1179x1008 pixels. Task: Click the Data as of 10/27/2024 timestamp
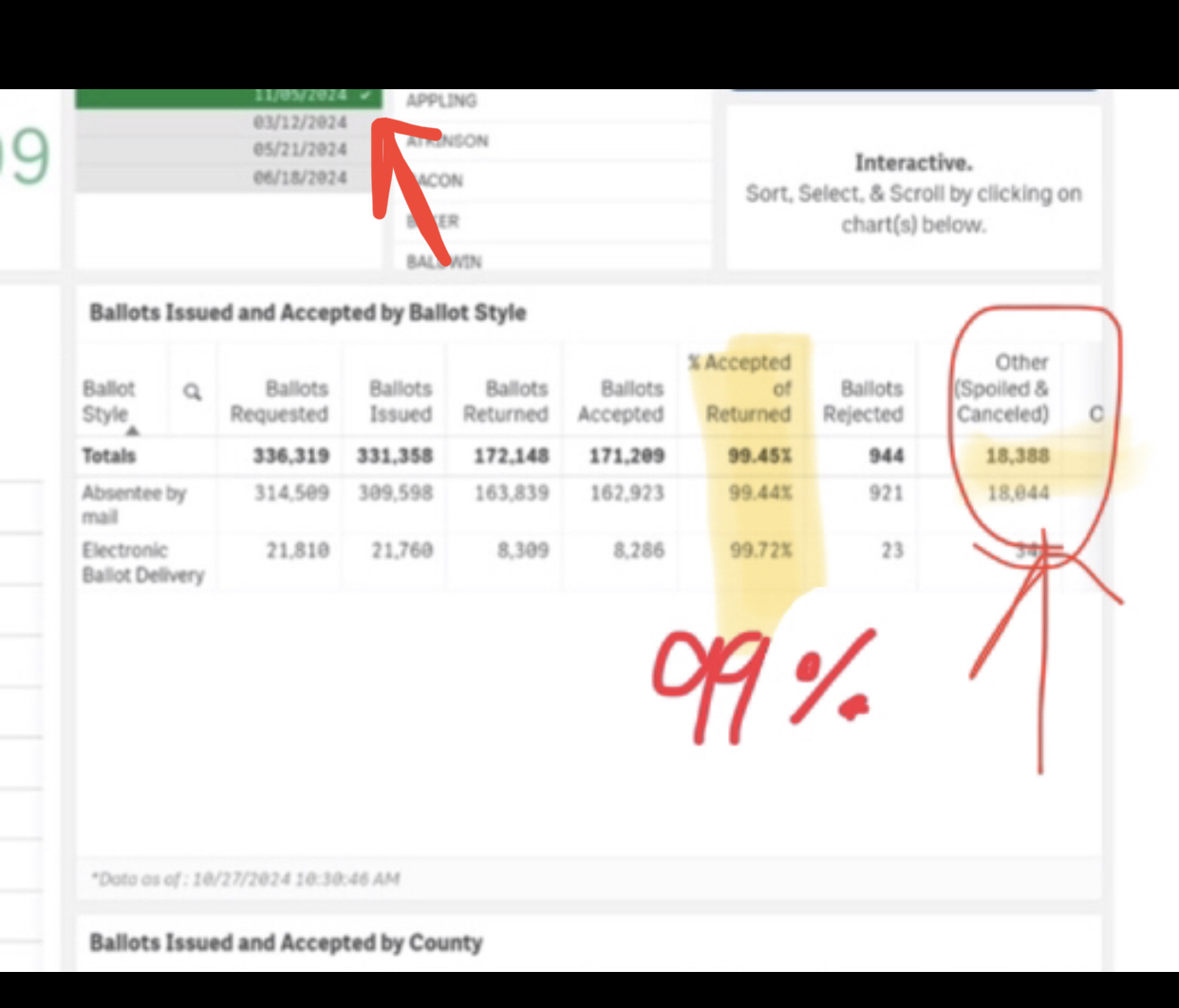point(245,879)
